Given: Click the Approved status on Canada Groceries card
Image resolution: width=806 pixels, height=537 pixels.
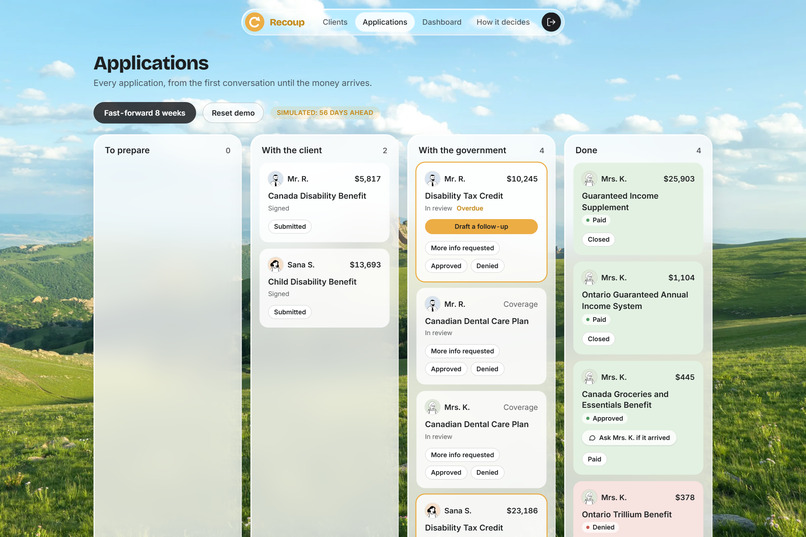Looking at the screenshot, I should tap(604, 419).
